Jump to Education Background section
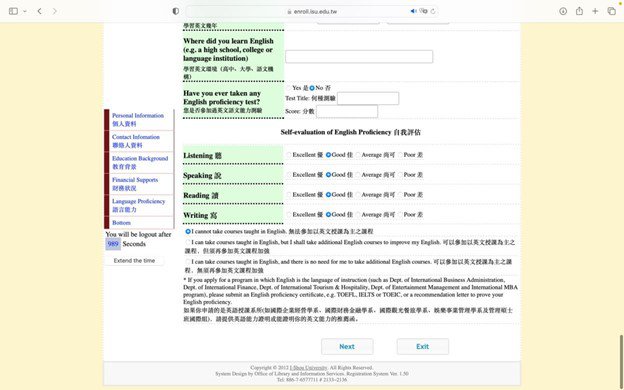 140,162
